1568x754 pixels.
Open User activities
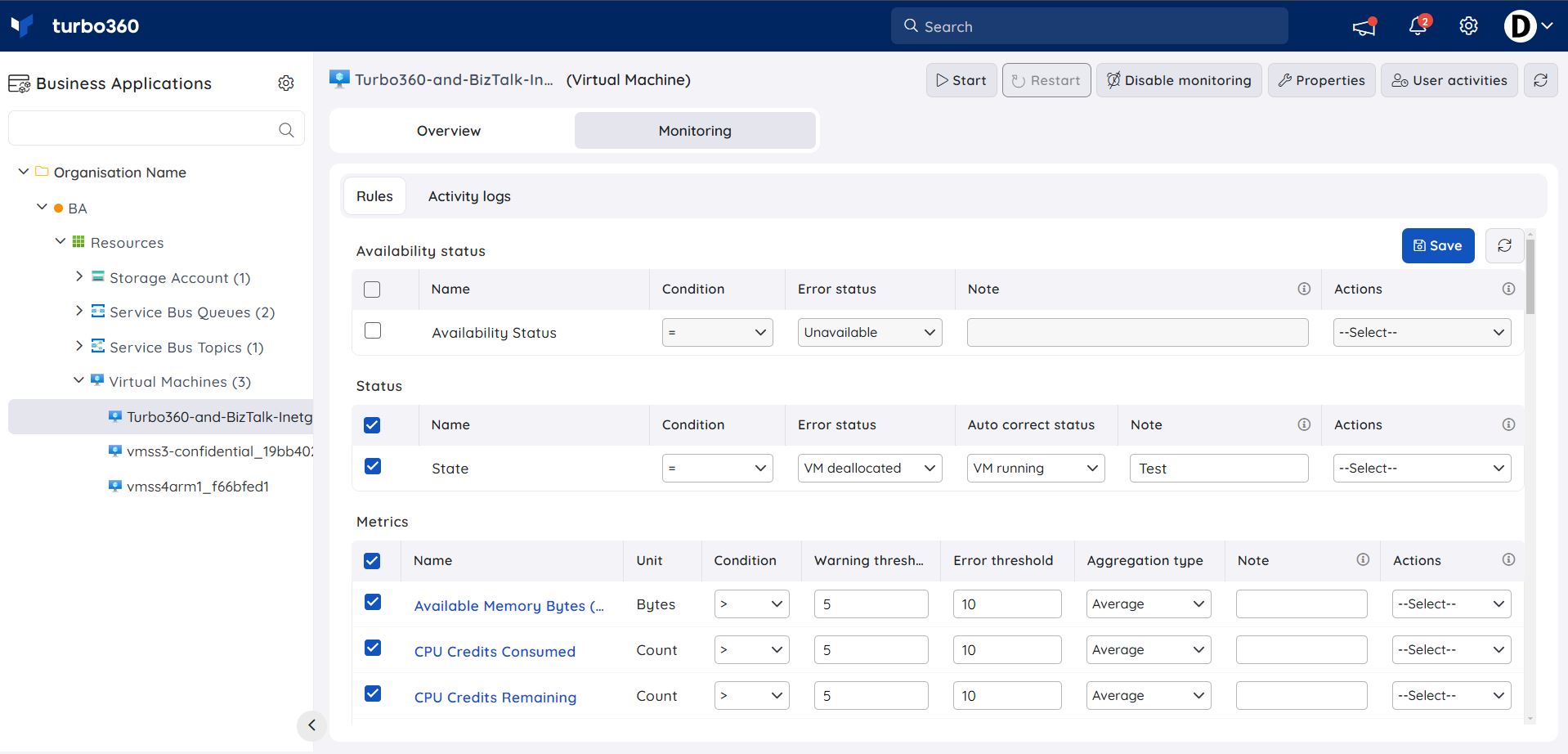(1449, 80)
